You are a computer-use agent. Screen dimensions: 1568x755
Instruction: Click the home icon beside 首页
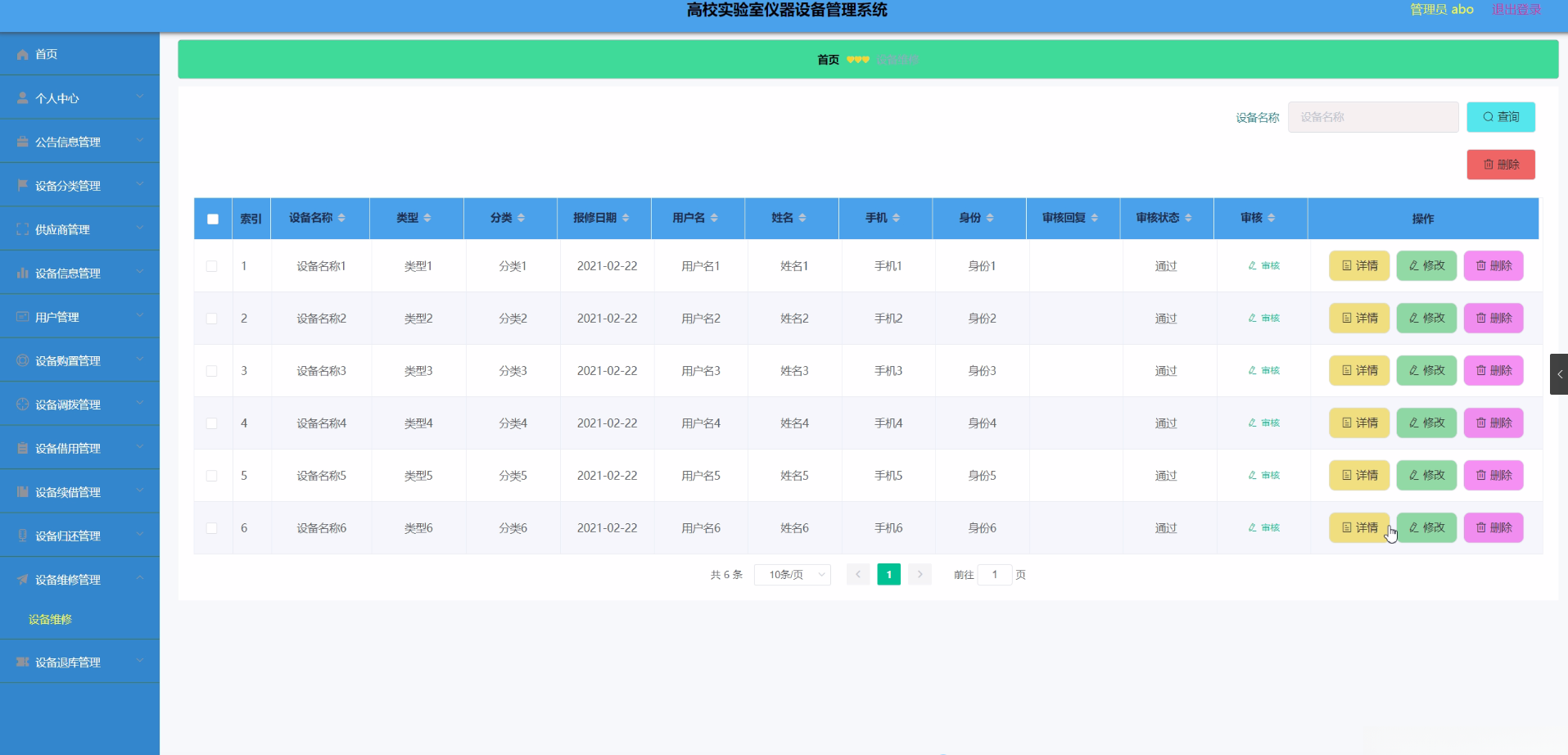(x=22, y=54)
